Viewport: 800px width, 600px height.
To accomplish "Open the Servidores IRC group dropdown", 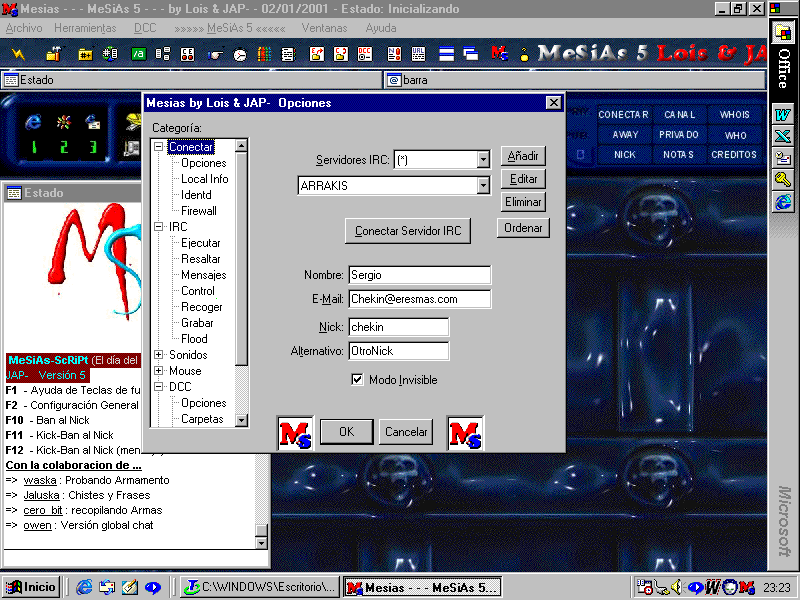I will [x=483, y=160].
